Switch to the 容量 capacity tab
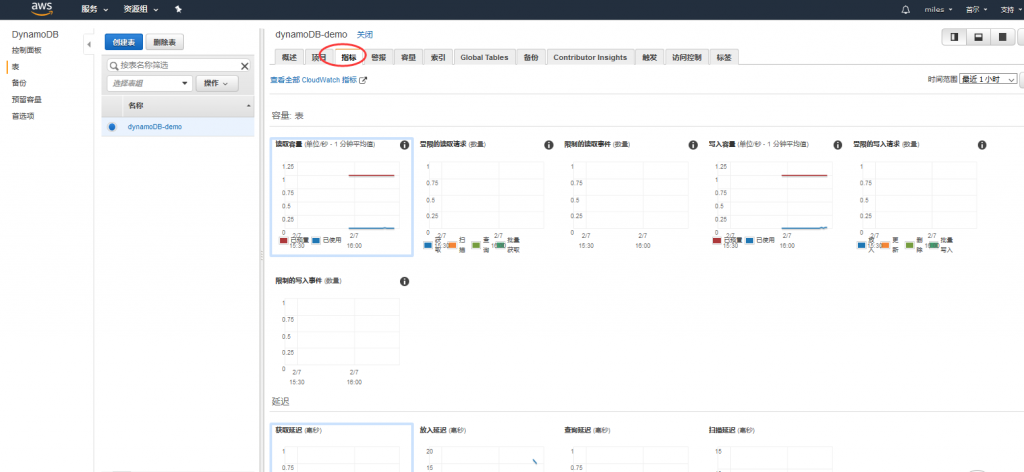This screenshot has height=472, width=1024. (x=409, y=57)
